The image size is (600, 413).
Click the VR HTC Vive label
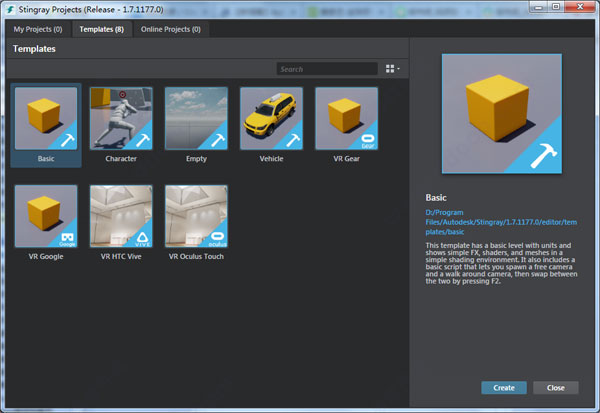coord(121,256)
